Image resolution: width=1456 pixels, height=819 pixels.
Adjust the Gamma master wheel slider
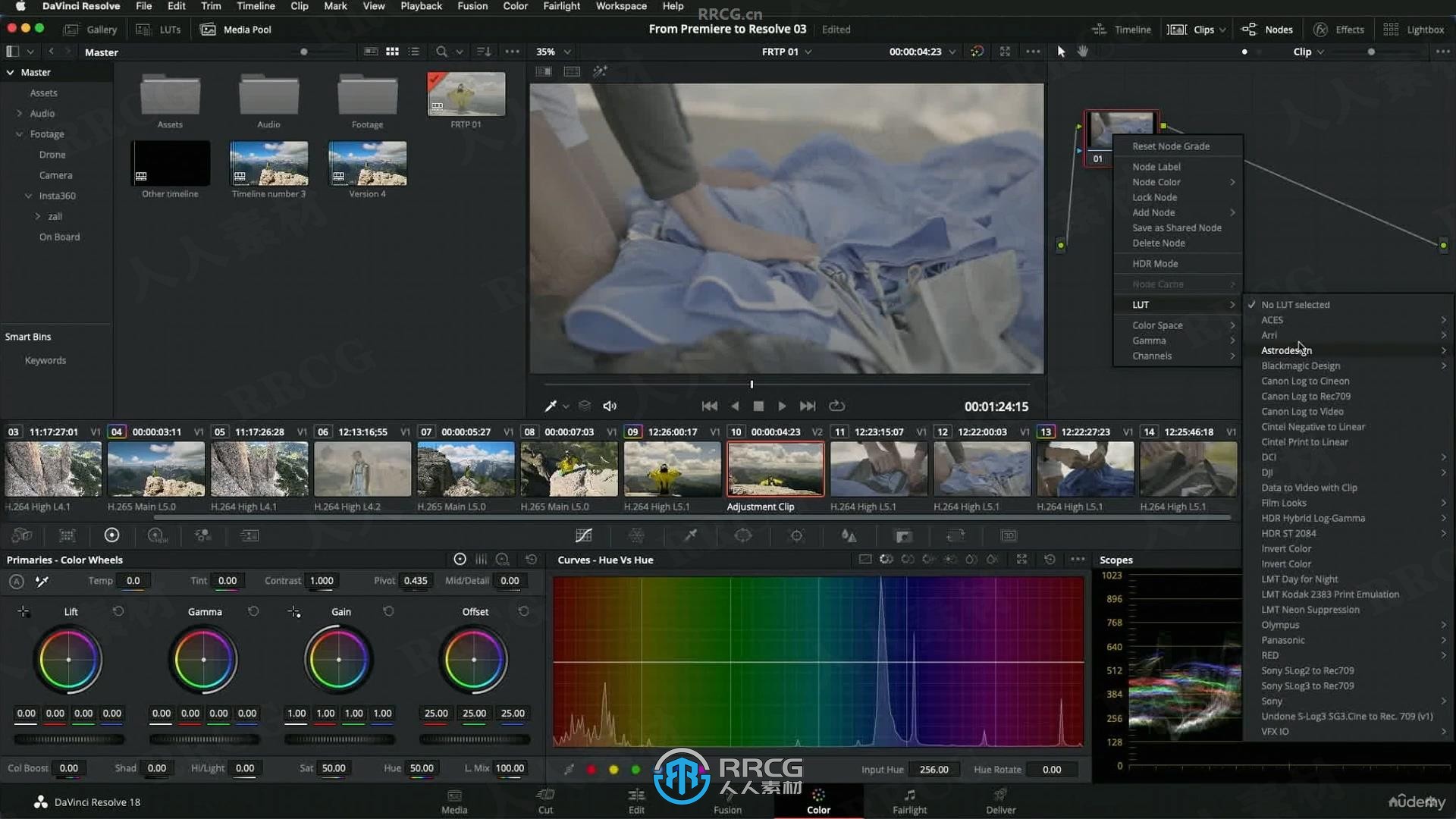point(204,739)
